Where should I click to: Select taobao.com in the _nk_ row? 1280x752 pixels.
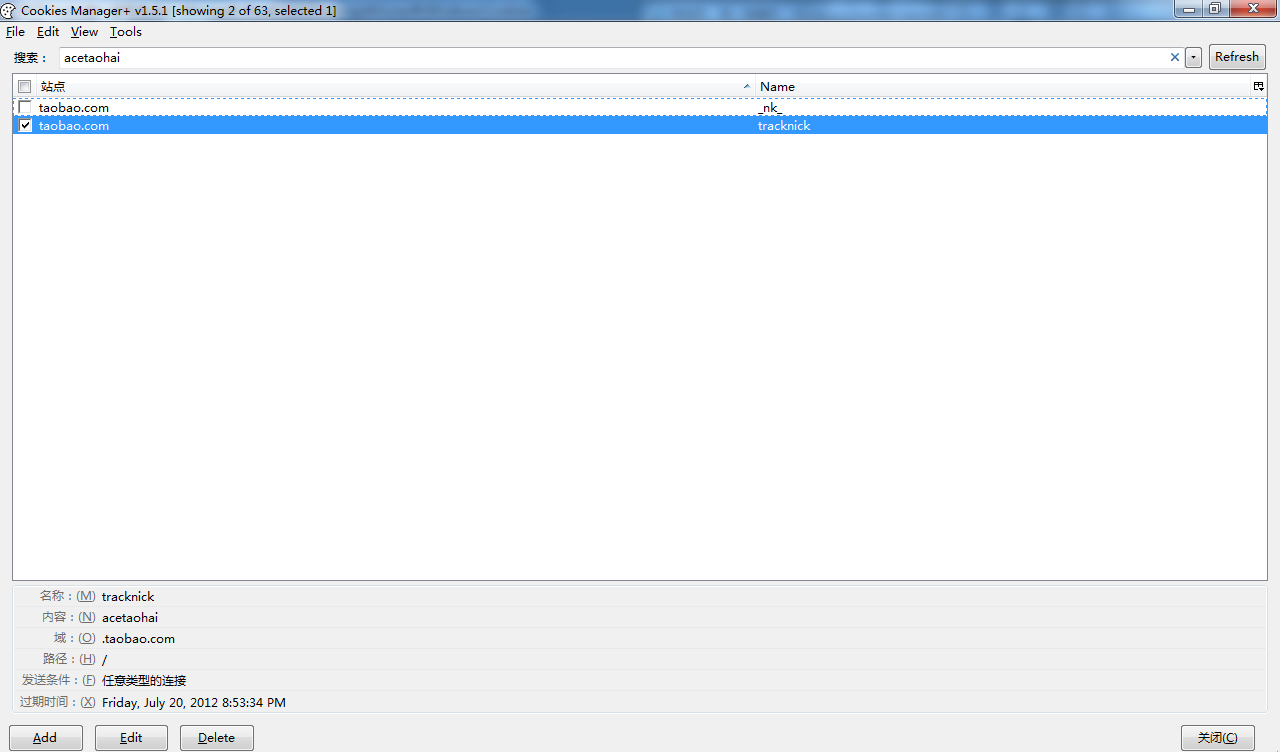[74, 107]
